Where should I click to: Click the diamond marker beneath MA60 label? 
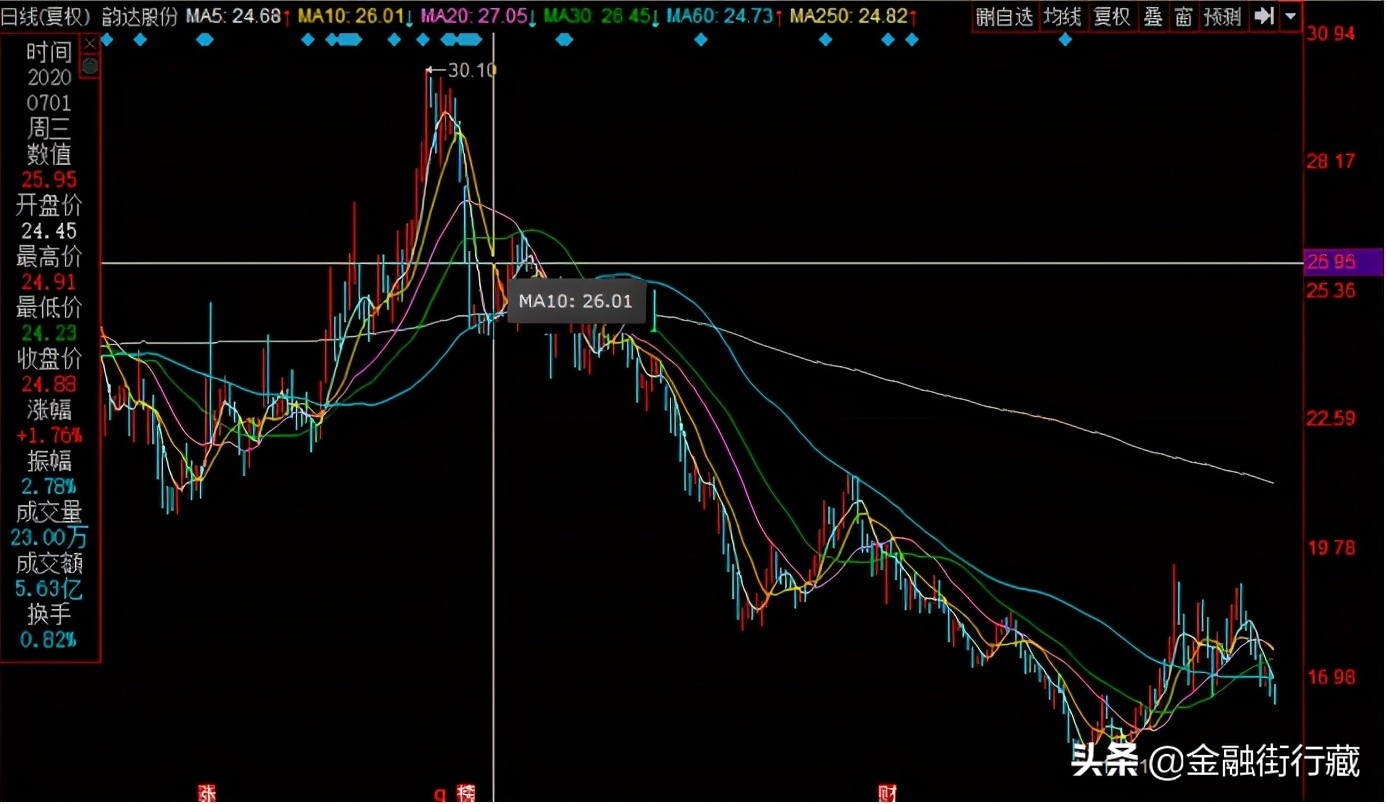tap(700, 40)
